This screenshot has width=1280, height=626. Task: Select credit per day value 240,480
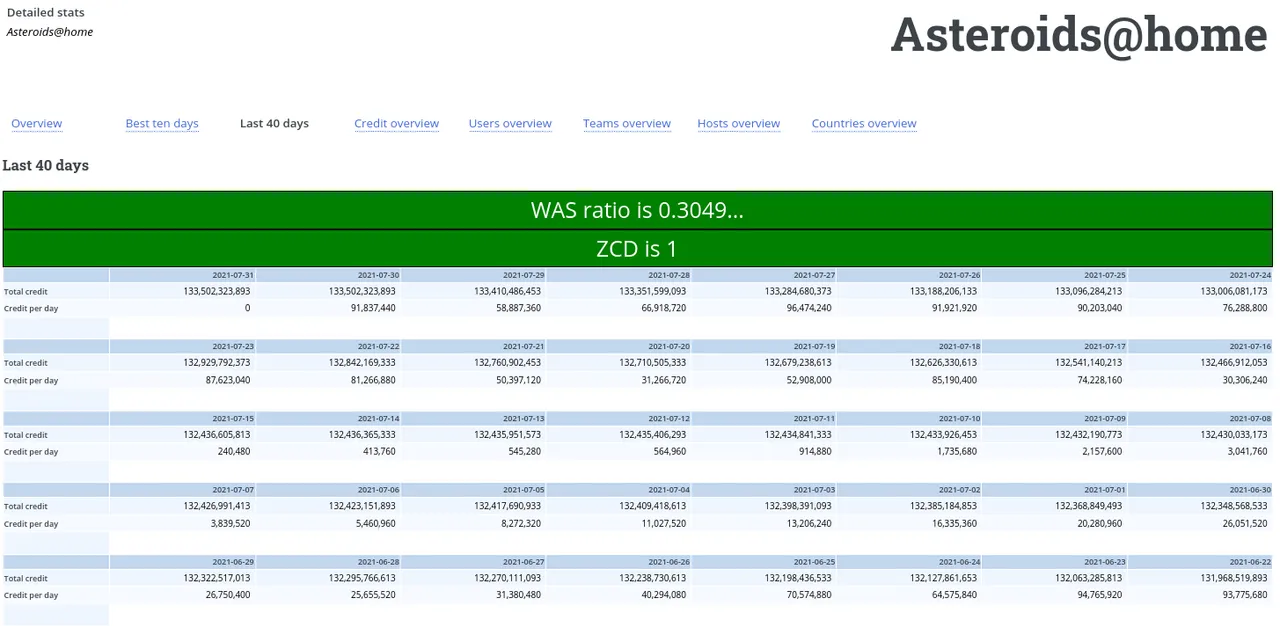click(233, 452)
